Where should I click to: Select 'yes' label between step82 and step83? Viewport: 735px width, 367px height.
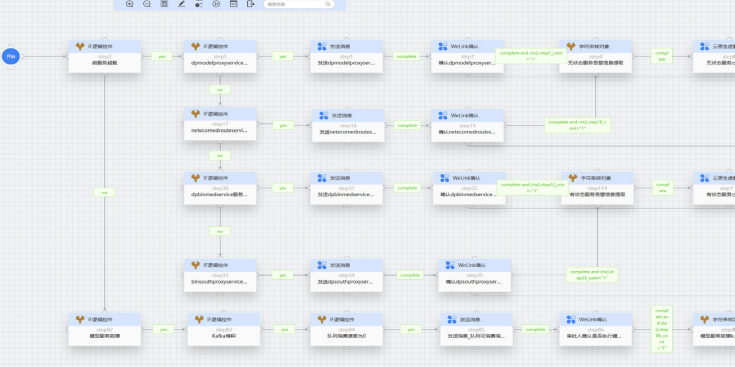click(x=164, y=330)
